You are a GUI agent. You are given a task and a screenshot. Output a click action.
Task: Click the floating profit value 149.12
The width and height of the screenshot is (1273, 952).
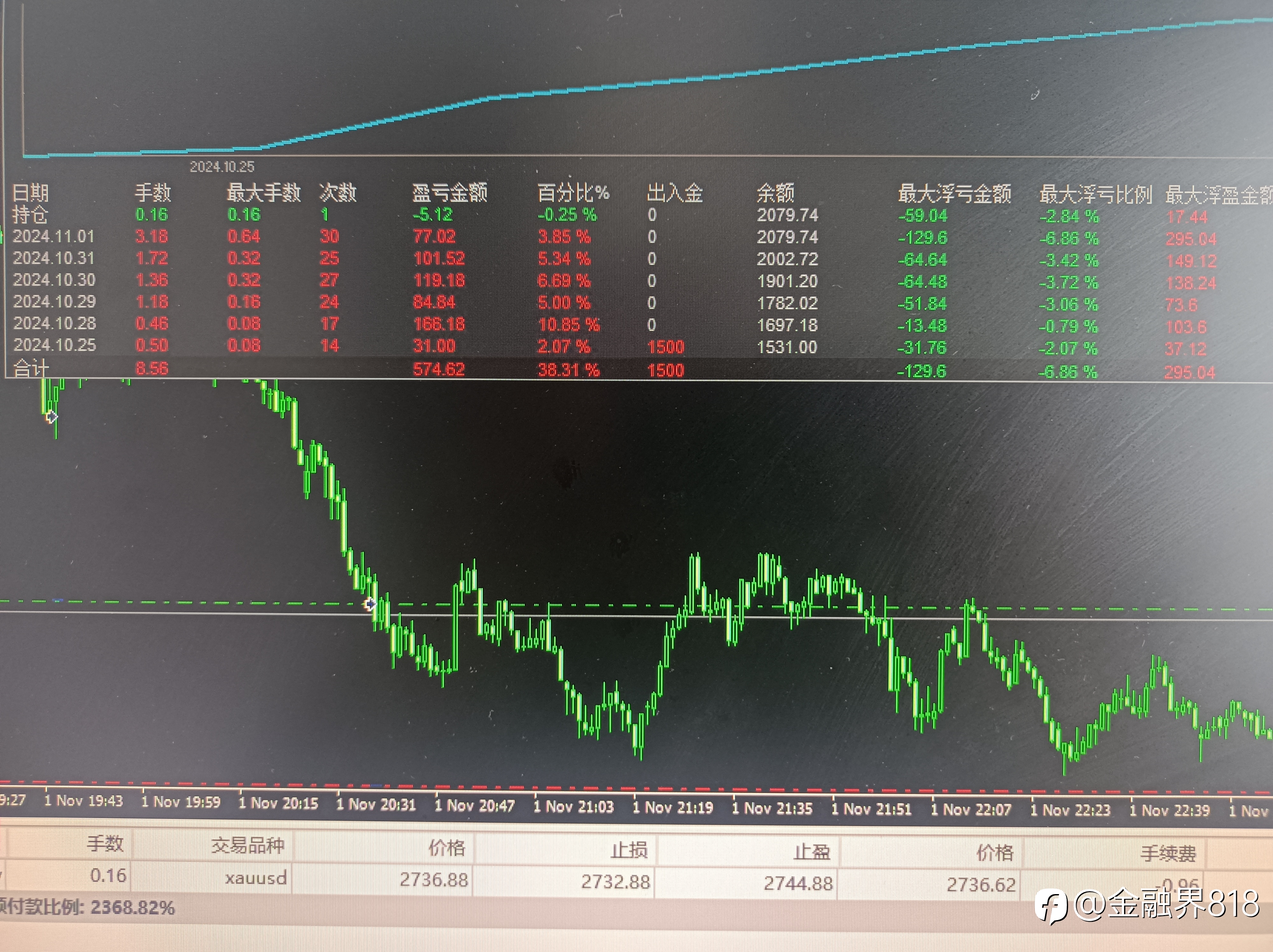pyautogui.click(x=1191, y=262)
